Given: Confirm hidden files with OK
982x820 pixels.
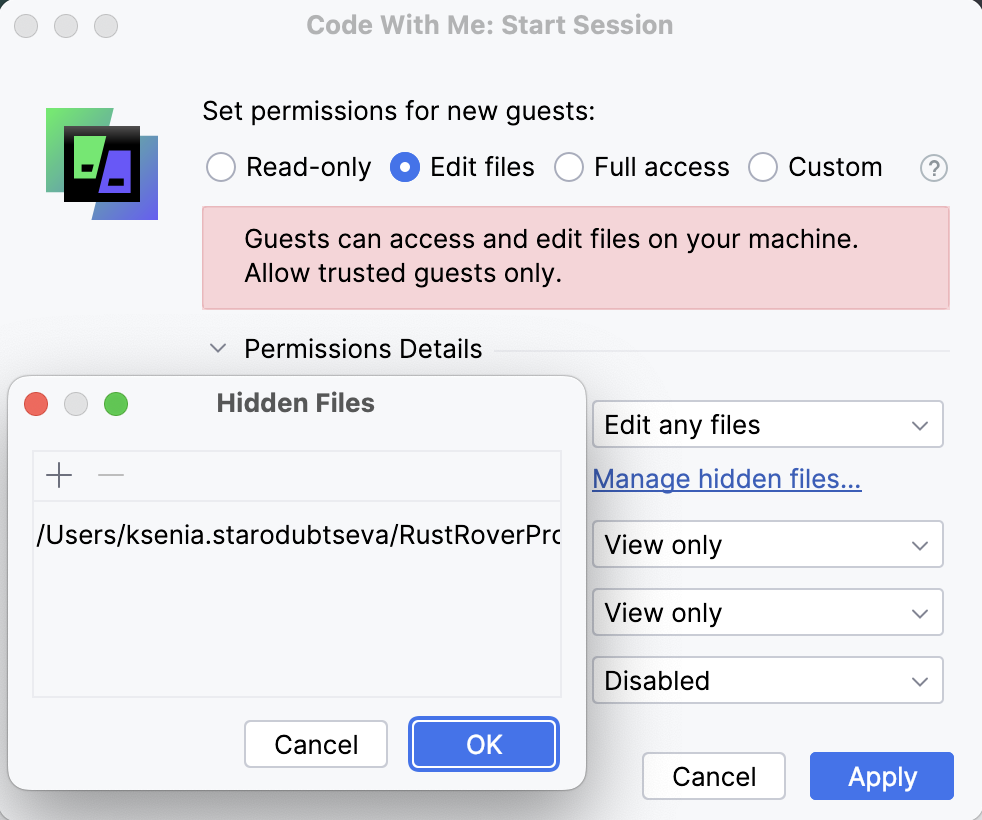Looking at the screenshot, I should click(483, 744).
